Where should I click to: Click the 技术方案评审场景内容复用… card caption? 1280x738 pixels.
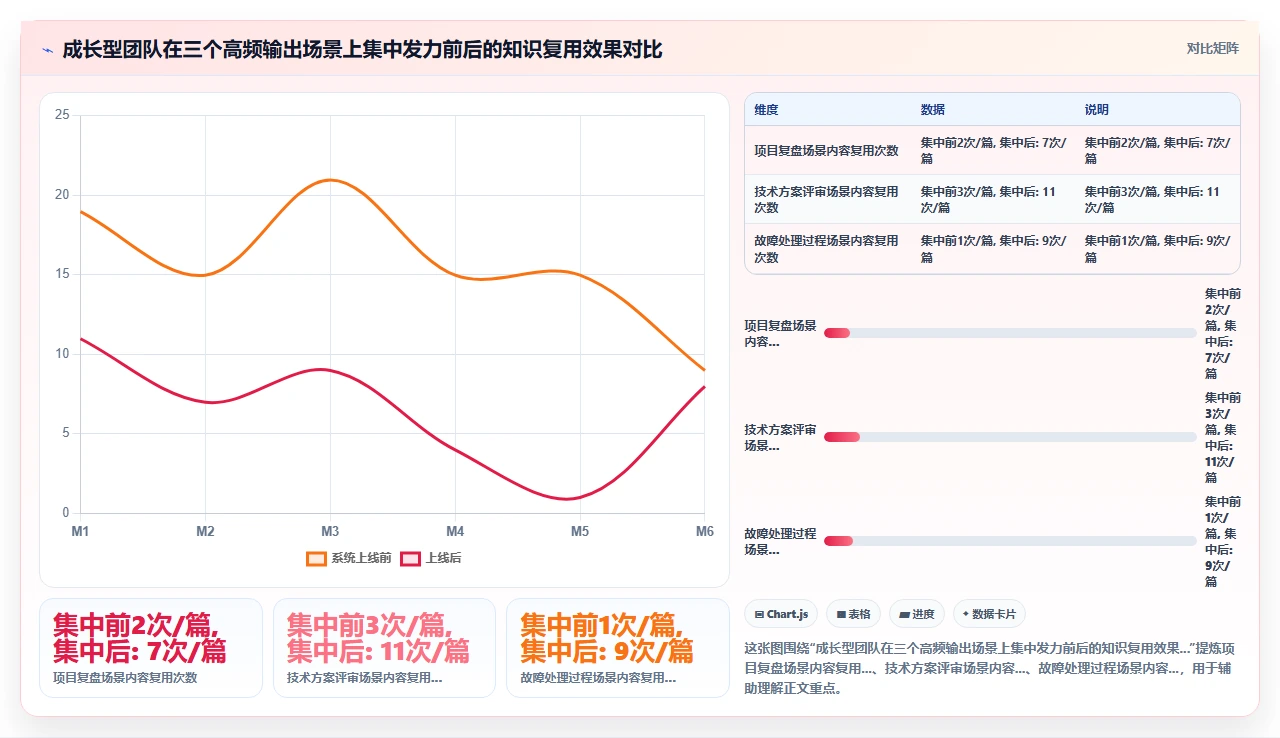364,678
